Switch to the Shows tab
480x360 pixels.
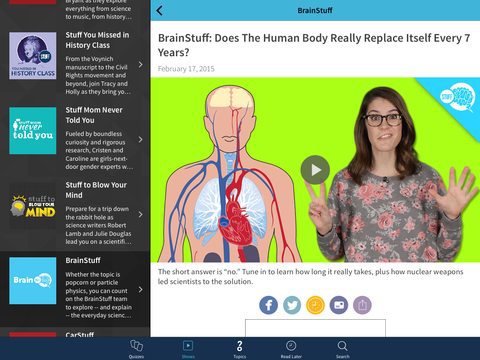(188, 349)
